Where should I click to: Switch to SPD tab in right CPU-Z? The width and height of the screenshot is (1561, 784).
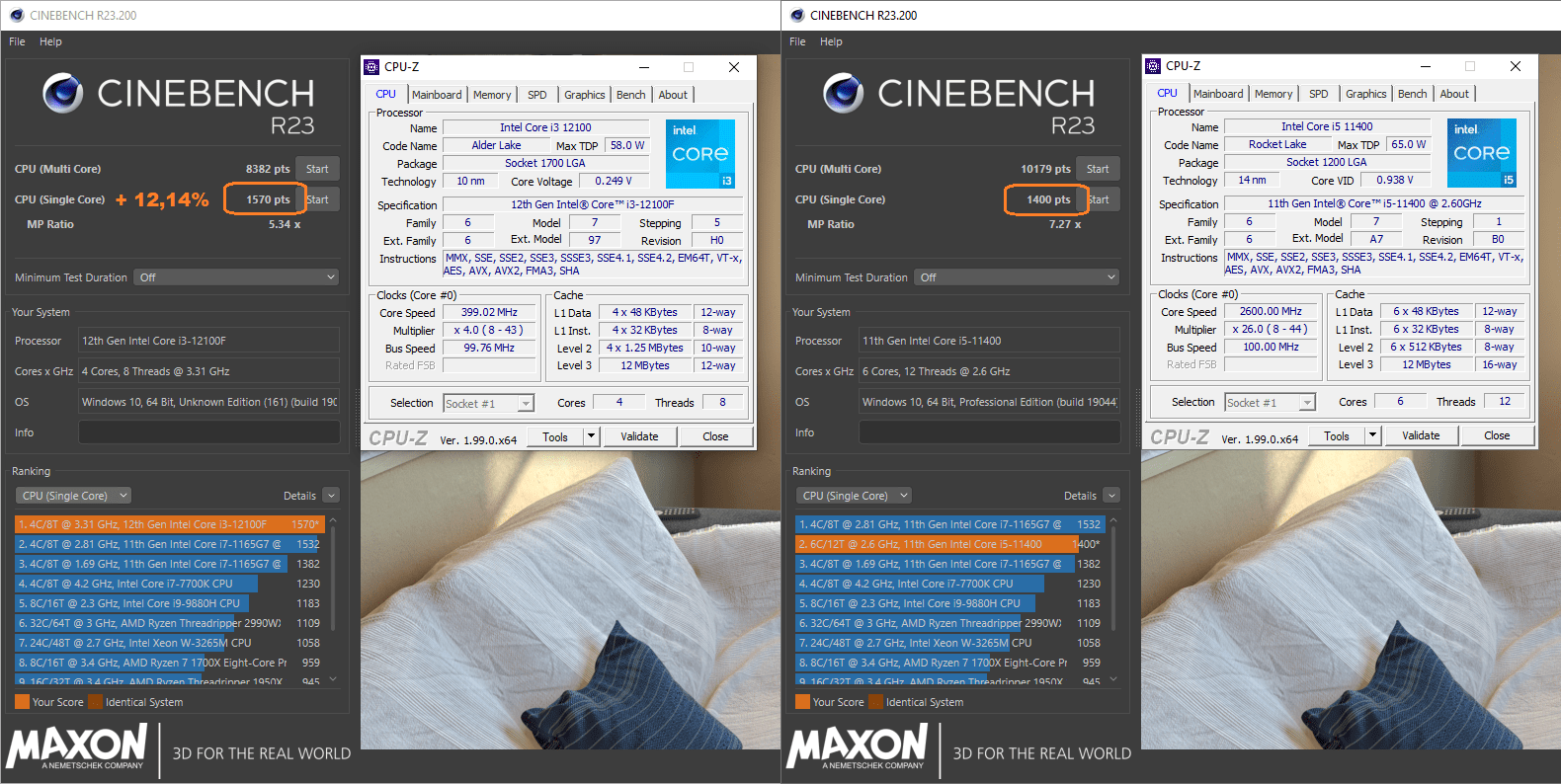coord(1318,94)
